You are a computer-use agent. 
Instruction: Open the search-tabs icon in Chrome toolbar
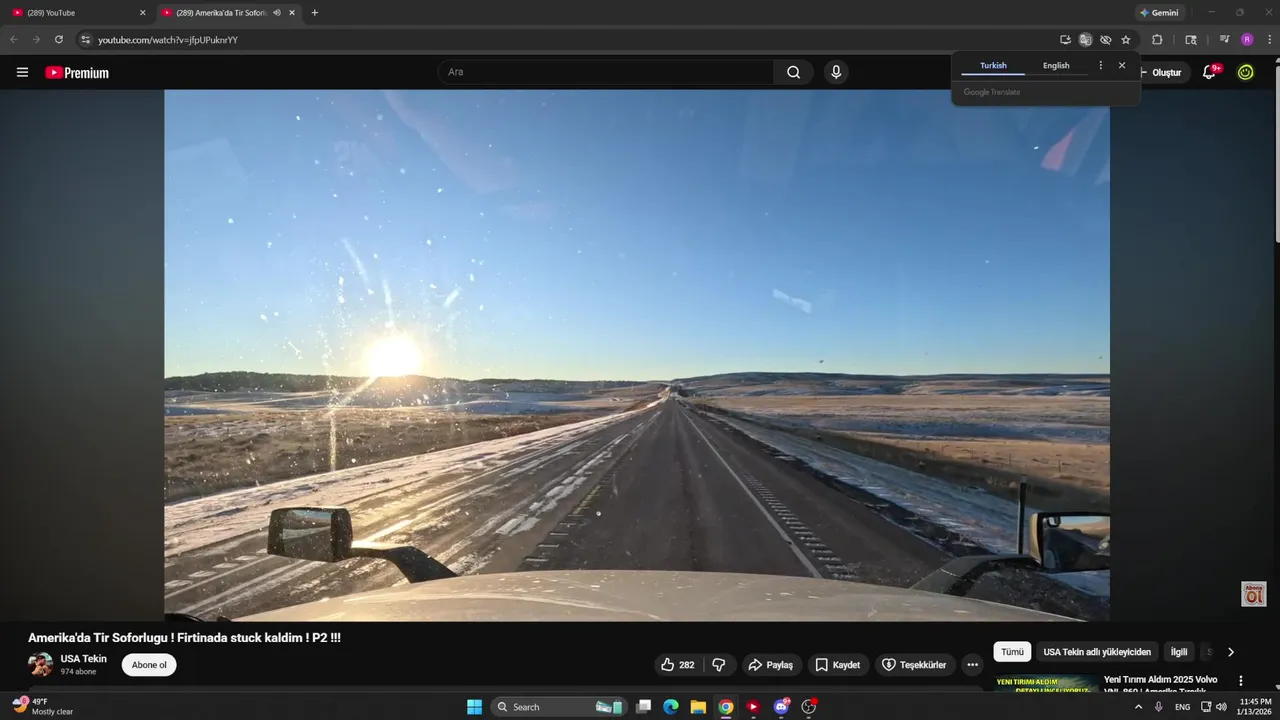[1190, 40]
